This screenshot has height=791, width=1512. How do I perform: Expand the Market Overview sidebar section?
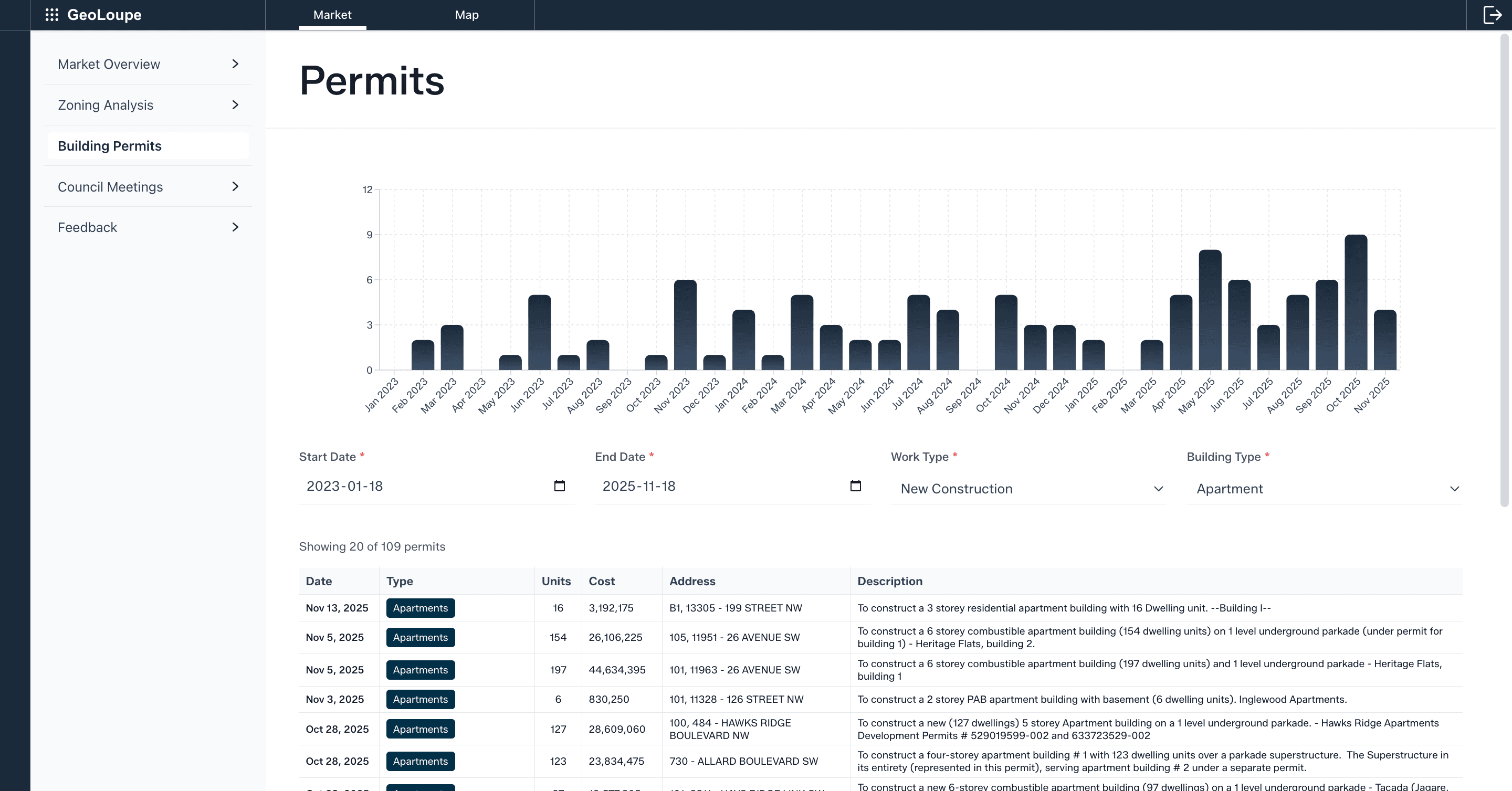point(148,64)
